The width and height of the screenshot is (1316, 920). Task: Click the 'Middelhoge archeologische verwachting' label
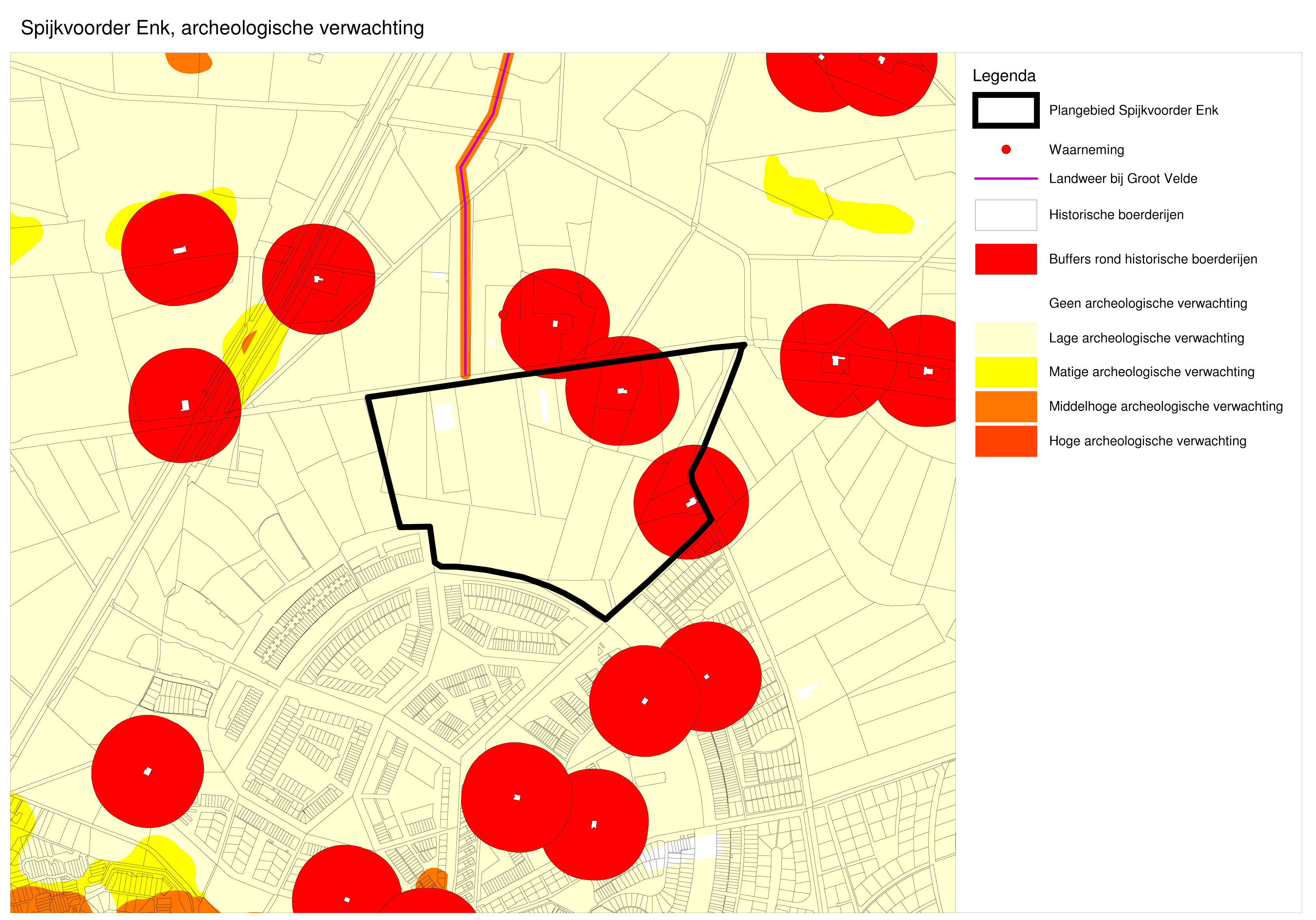(1166, 406)
